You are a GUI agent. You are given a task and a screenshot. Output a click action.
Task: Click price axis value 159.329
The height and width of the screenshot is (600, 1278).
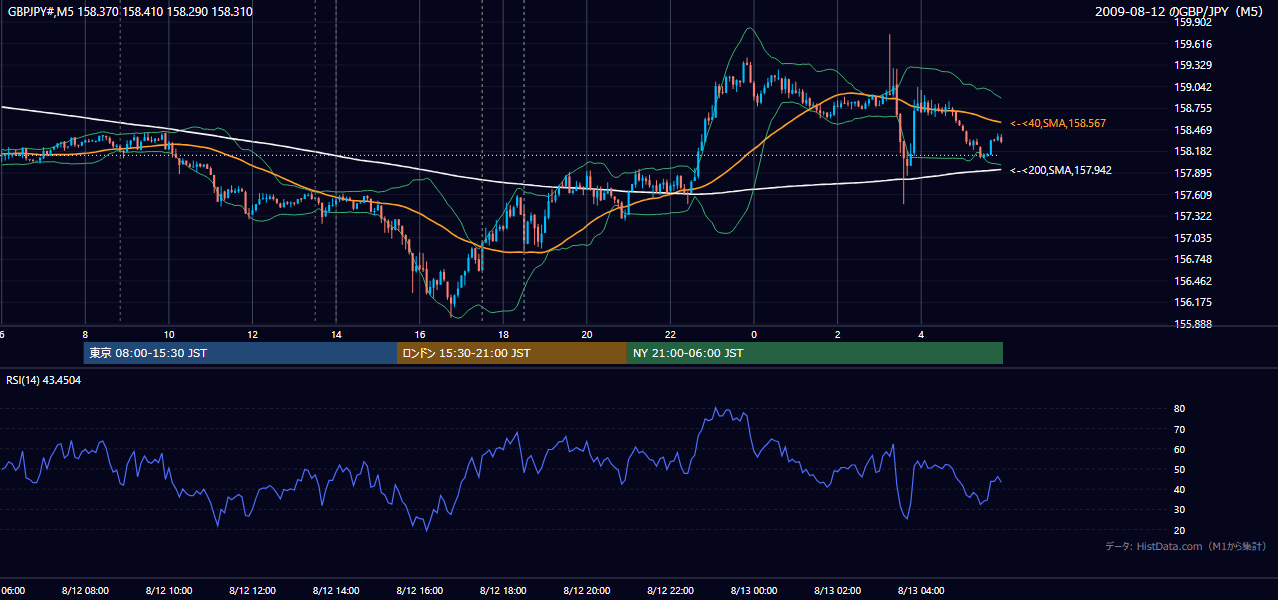[x=1194, y=65]
